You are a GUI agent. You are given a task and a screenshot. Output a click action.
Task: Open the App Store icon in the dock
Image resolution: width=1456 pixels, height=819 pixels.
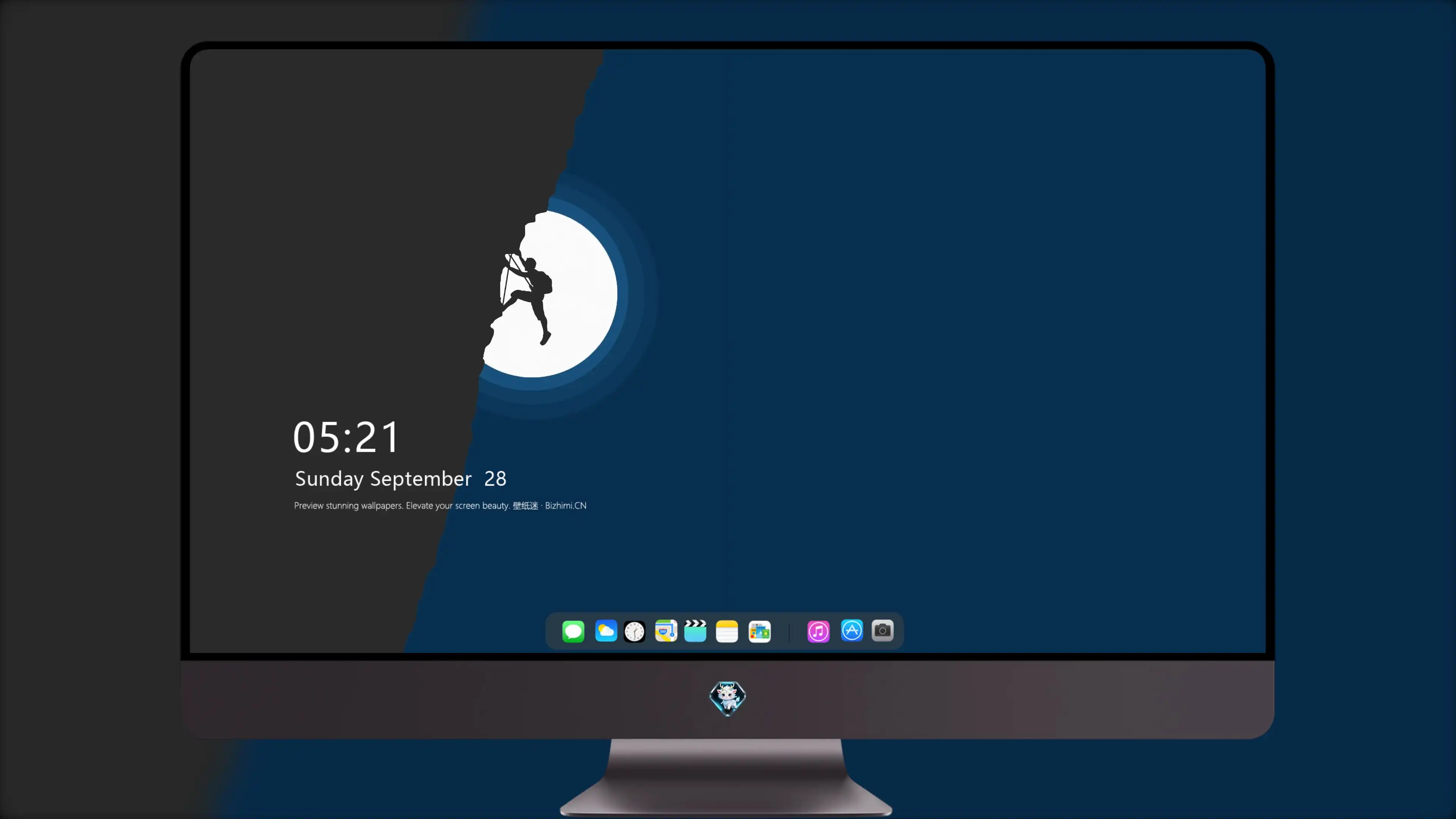[x=852, y=630]
